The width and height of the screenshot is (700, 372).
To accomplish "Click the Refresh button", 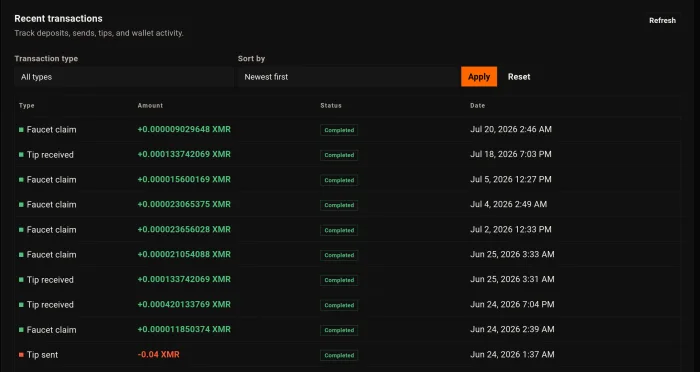I will pyautogui.click(x=662, y=21).
